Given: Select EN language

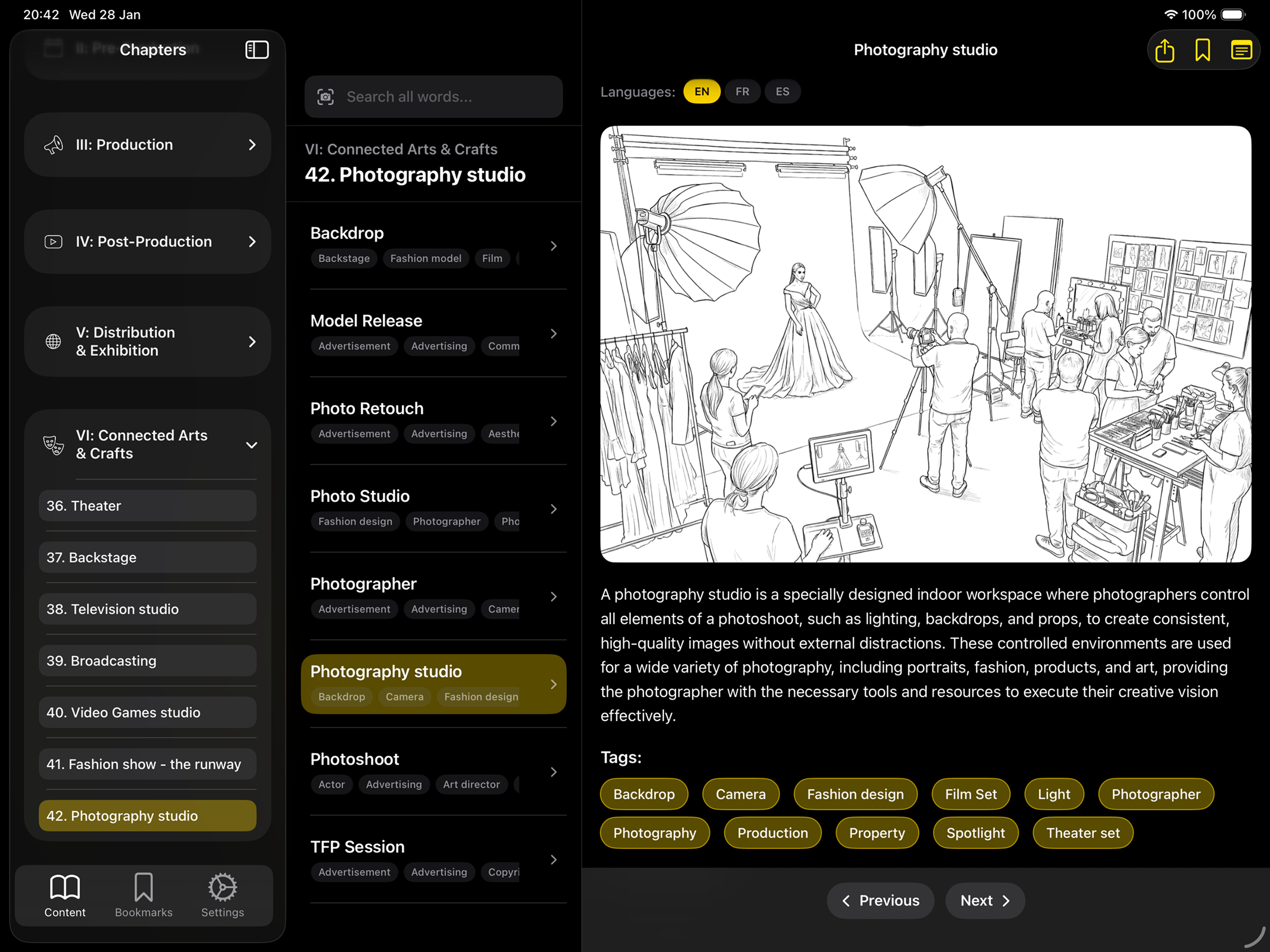Looking at the screenshot, I should [x=701, y=91].
